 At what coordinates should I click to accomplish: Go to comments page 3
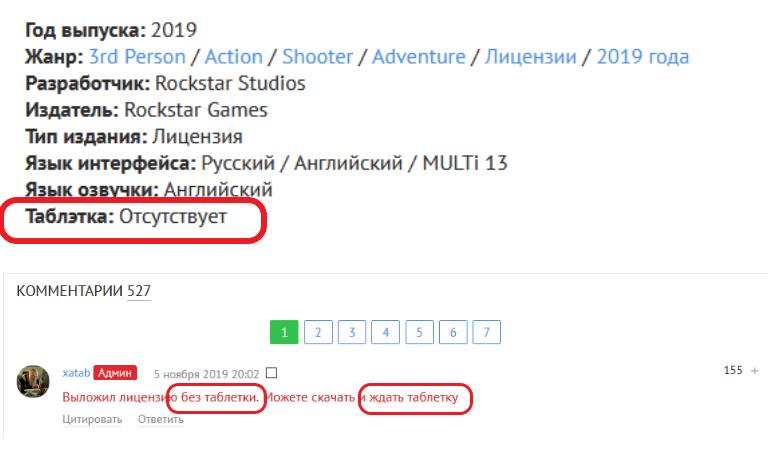(x=352, y=332)
